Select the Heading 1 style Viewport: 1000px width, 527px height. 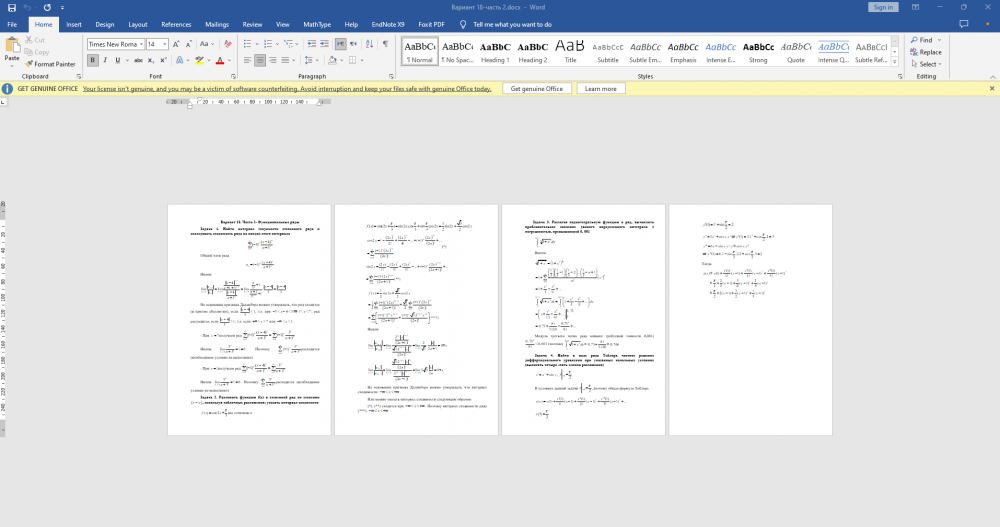[495, 52]
